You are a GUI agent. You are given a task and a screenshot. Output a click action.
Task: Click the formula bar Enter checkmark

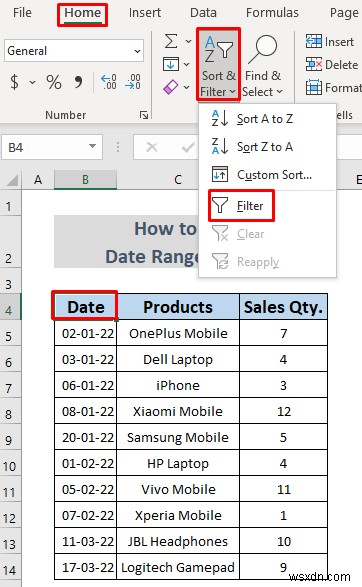pos(187,147)
